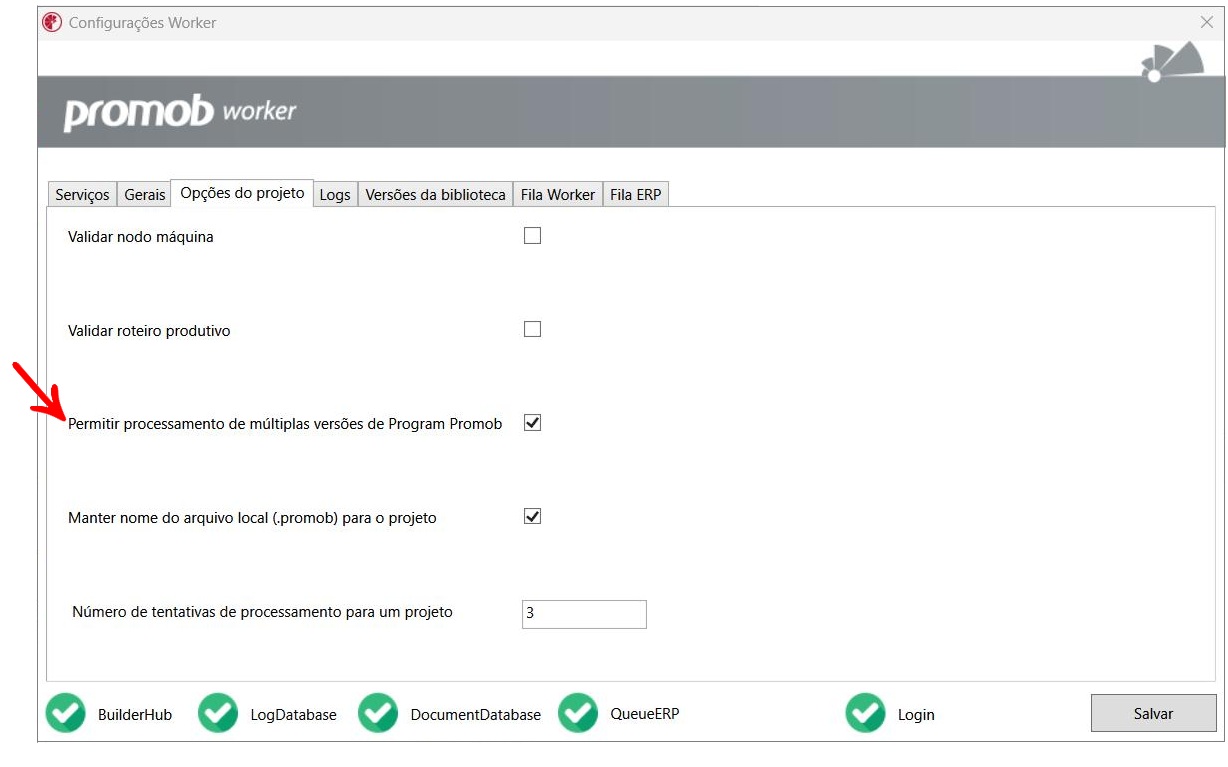Click the Validar nodo máquina label
The width and height of the screenshot is (1228, 767).
click(x=141, y=237)
